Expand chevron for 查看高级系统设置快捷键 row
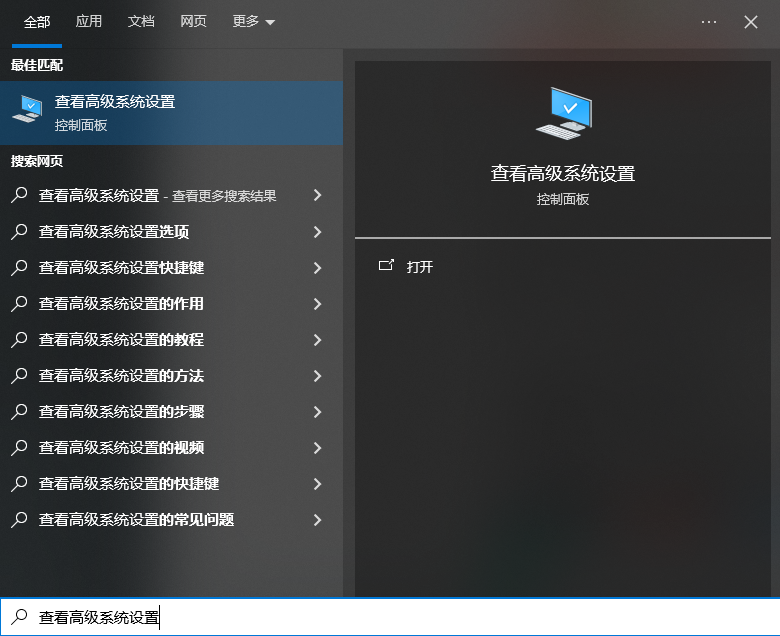The height and width of the screenshot is (636, 780). tap(317, 268)
